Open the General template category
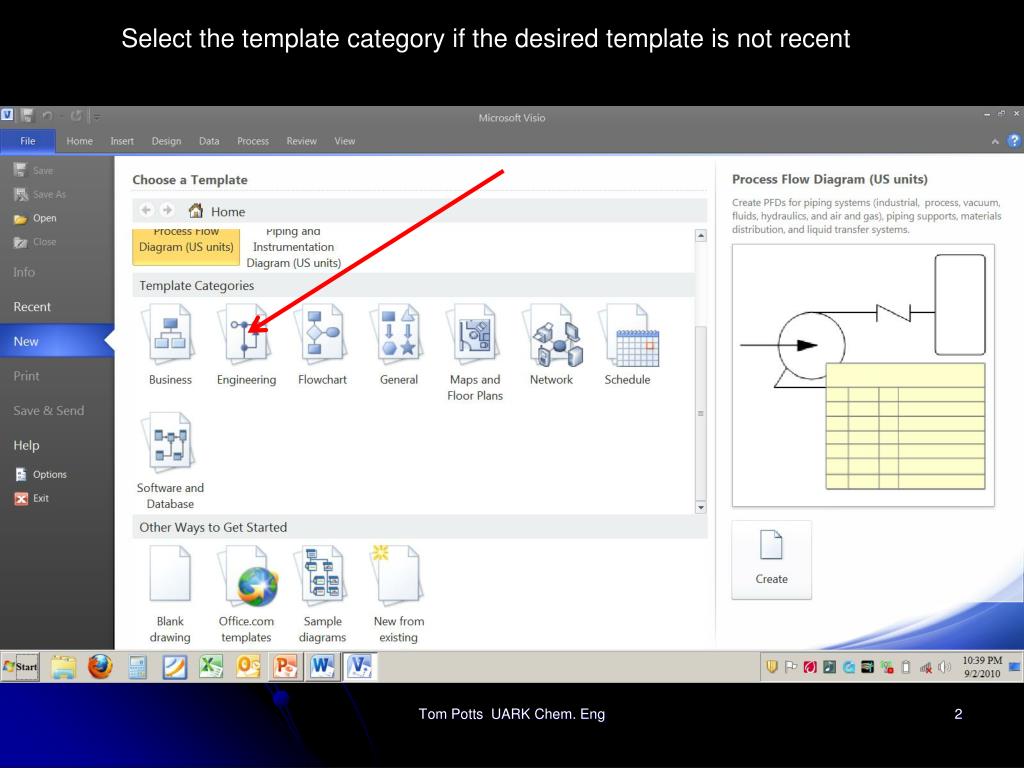Image resolution: width=1024 pixels, height=768 pixels. pos(398,345)
